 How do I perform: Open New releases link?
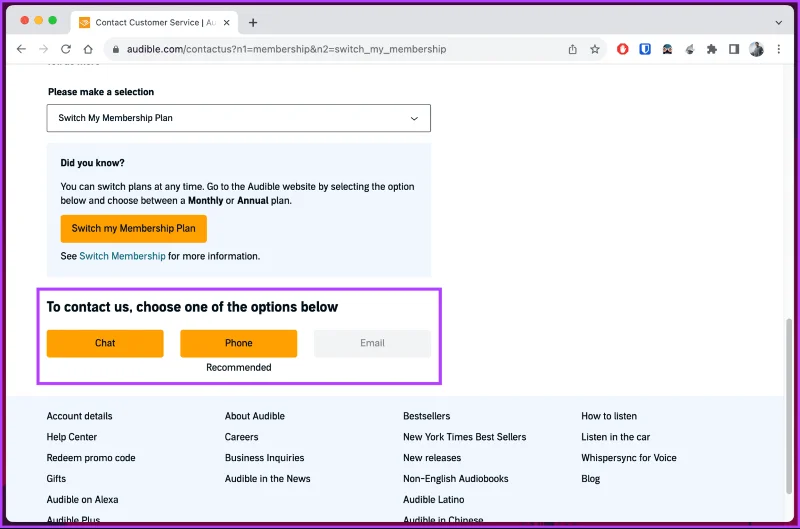coord(432,458)
